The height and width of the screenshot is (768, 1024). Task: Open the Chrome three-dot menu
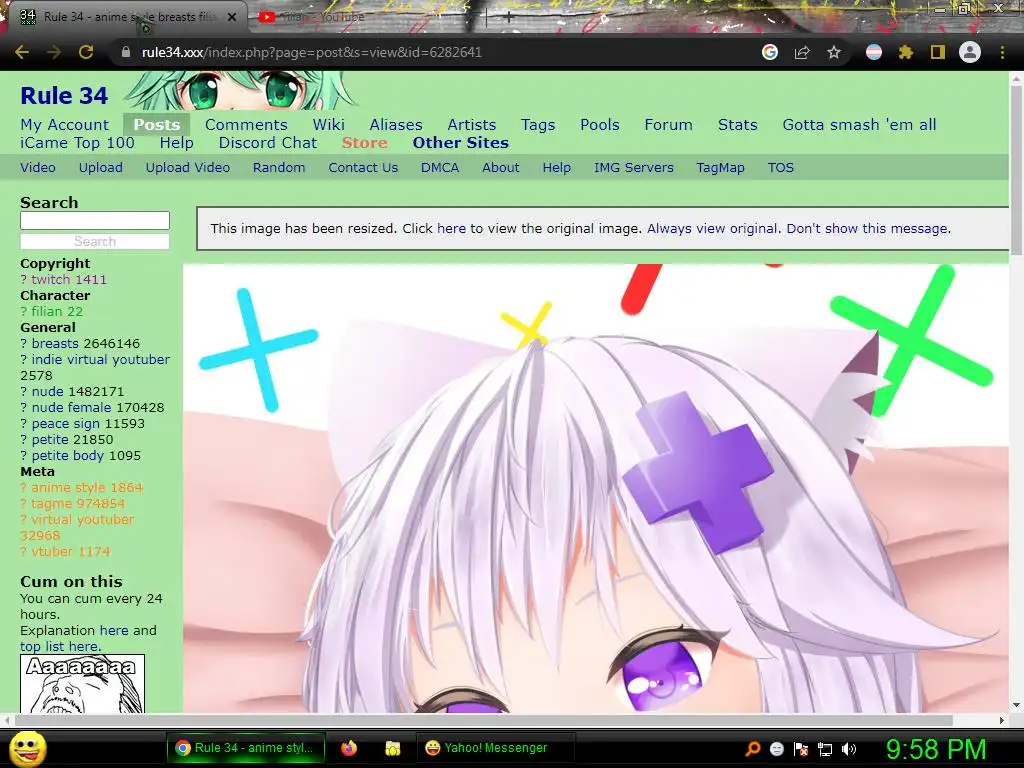coord(1002,52)
